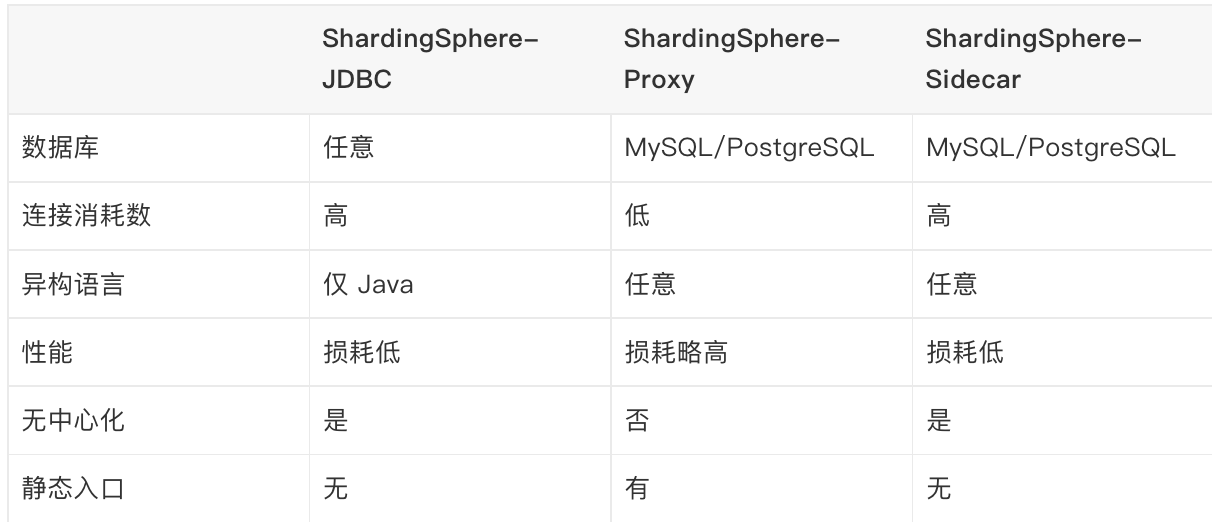
Task: Click MySQL/PostgreSQL in the Proxy column
Action: (x=748, y=148)
